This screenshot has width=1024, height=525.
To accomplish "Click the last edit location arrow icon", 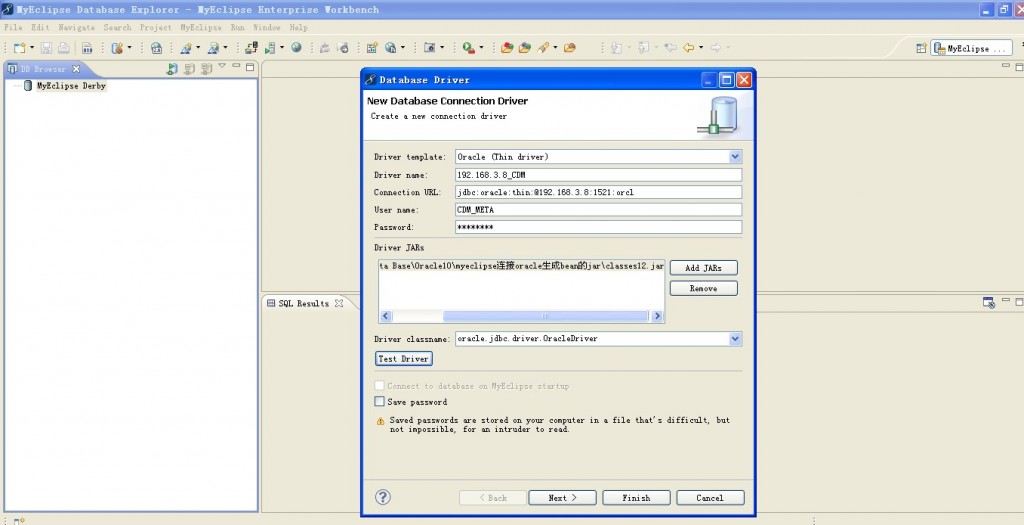I will pyautogui.click(x=670, y=48).
